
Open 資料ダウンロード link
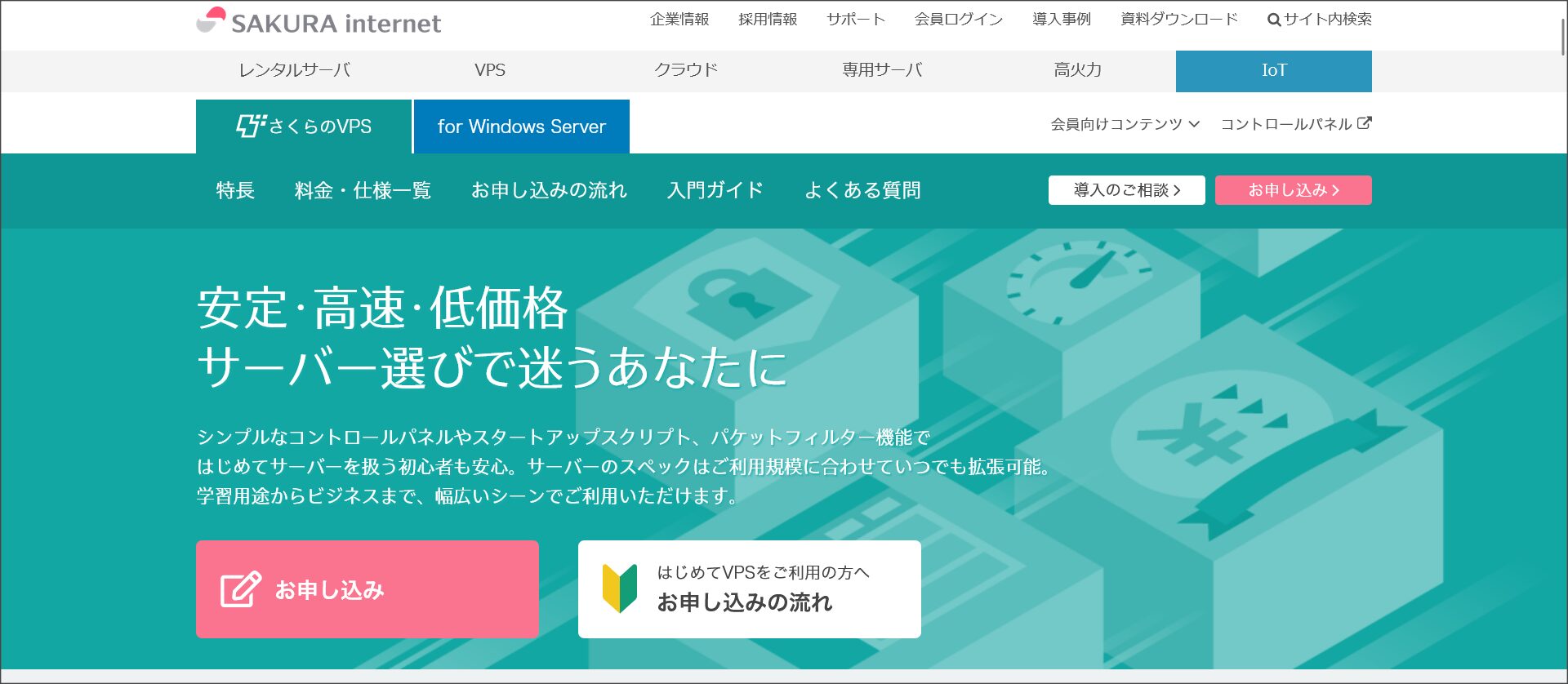pyautogui.click(x=1179, y=19)
